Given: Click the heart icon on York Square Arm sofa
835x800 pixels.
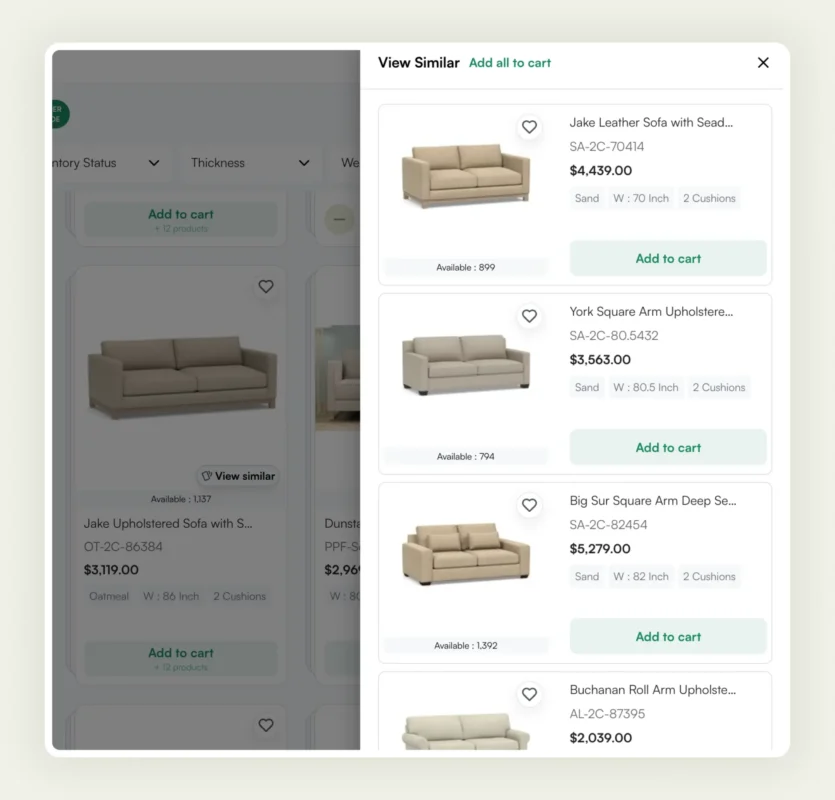Looking at the screenshot, I should [x=530, y=316].
